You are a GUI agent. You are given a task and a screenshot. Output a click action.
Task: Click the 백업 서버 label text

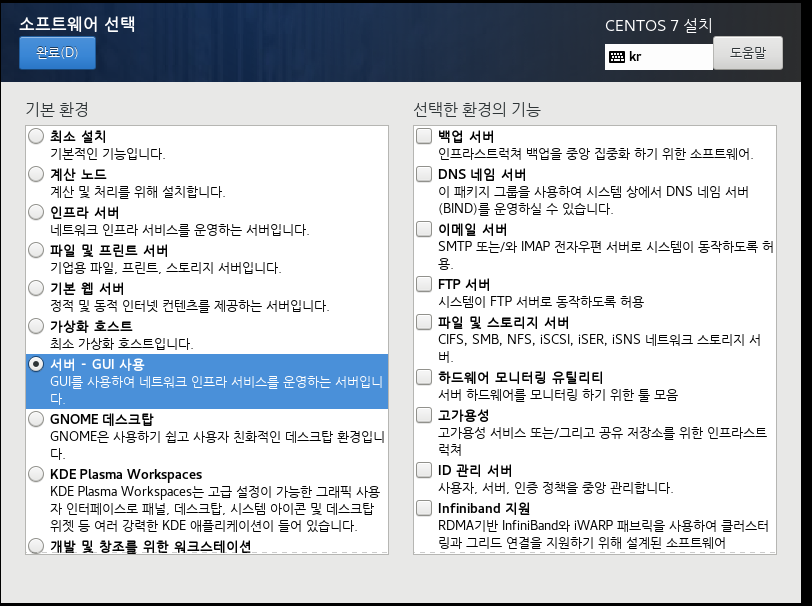(x=466, y=136)
